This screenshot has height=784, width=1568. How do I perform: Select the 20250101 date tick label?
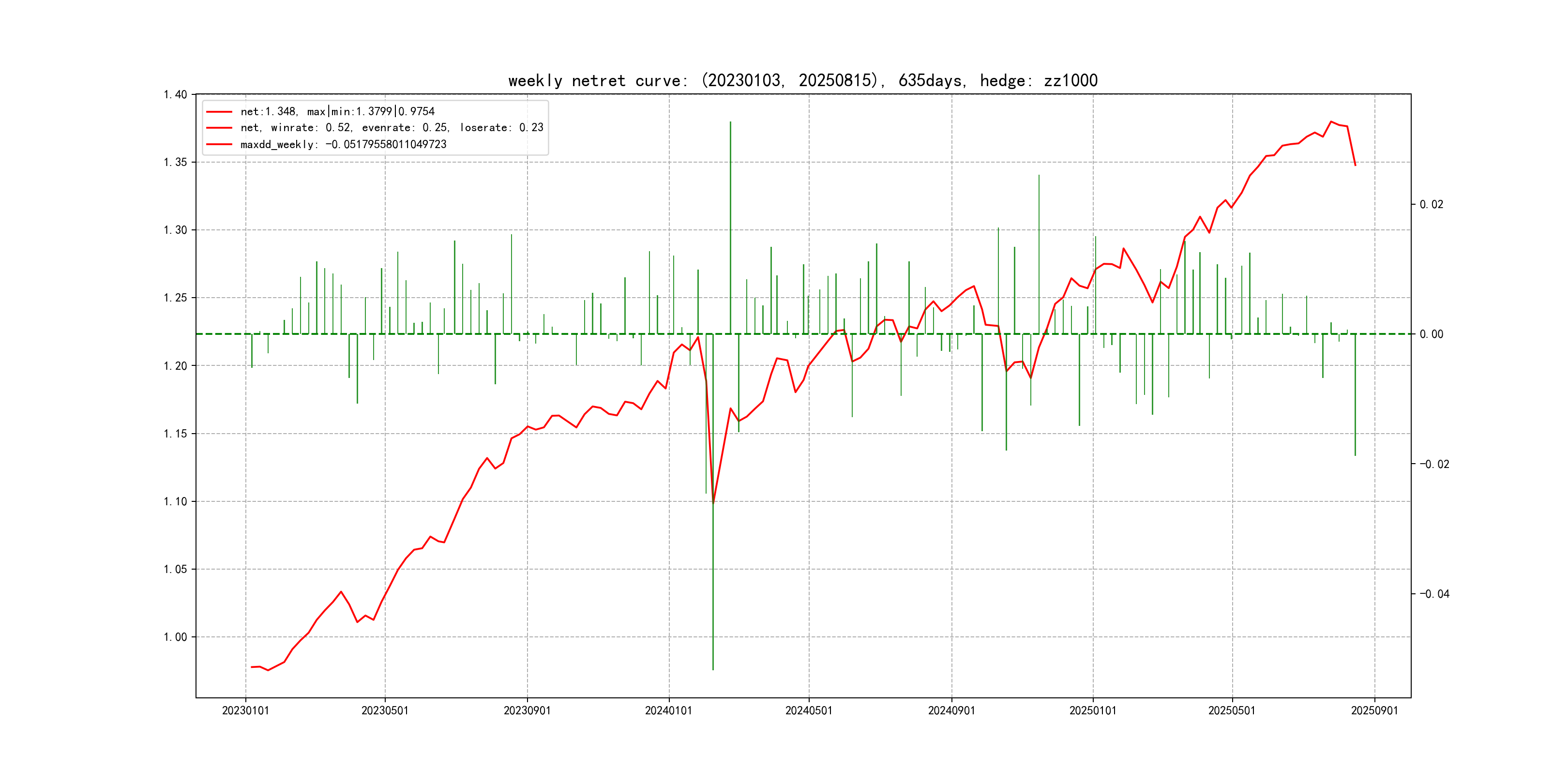pos(1093,710)
